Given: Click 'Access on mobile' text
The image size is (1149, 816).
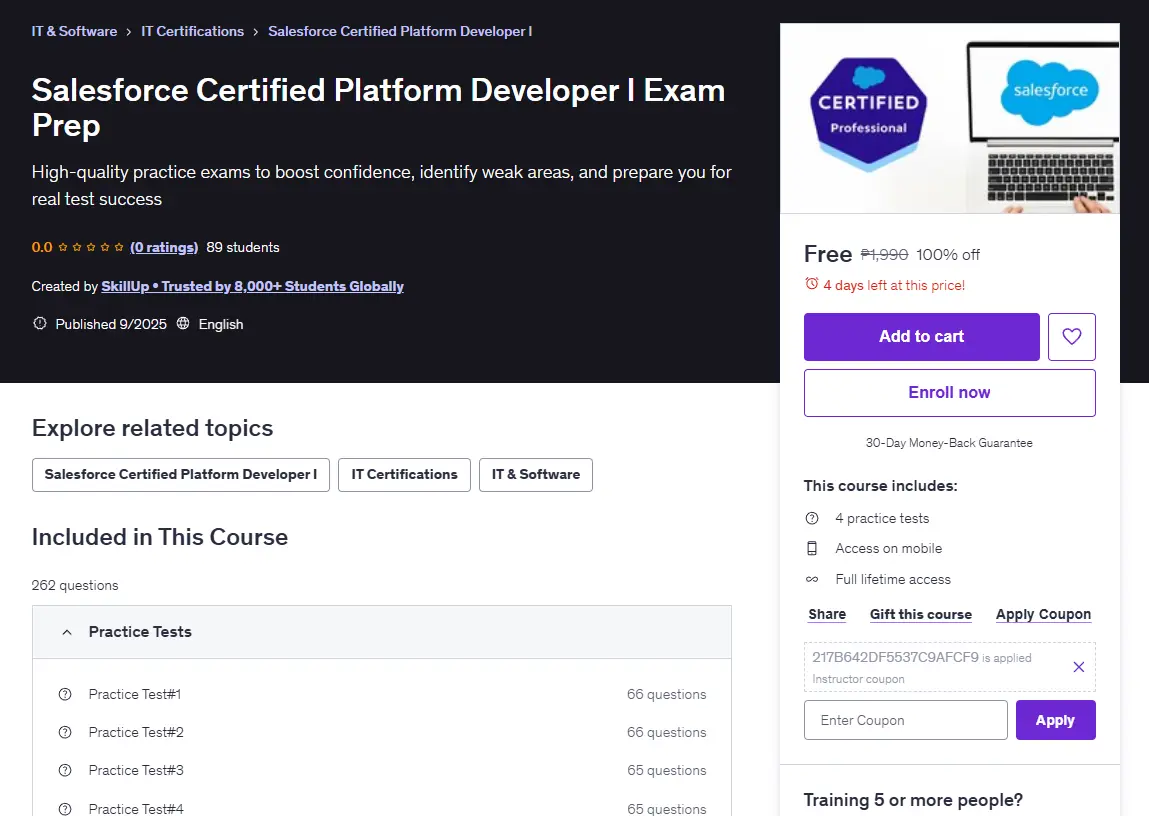Looking at the screenshot, I should click(888, 548).
